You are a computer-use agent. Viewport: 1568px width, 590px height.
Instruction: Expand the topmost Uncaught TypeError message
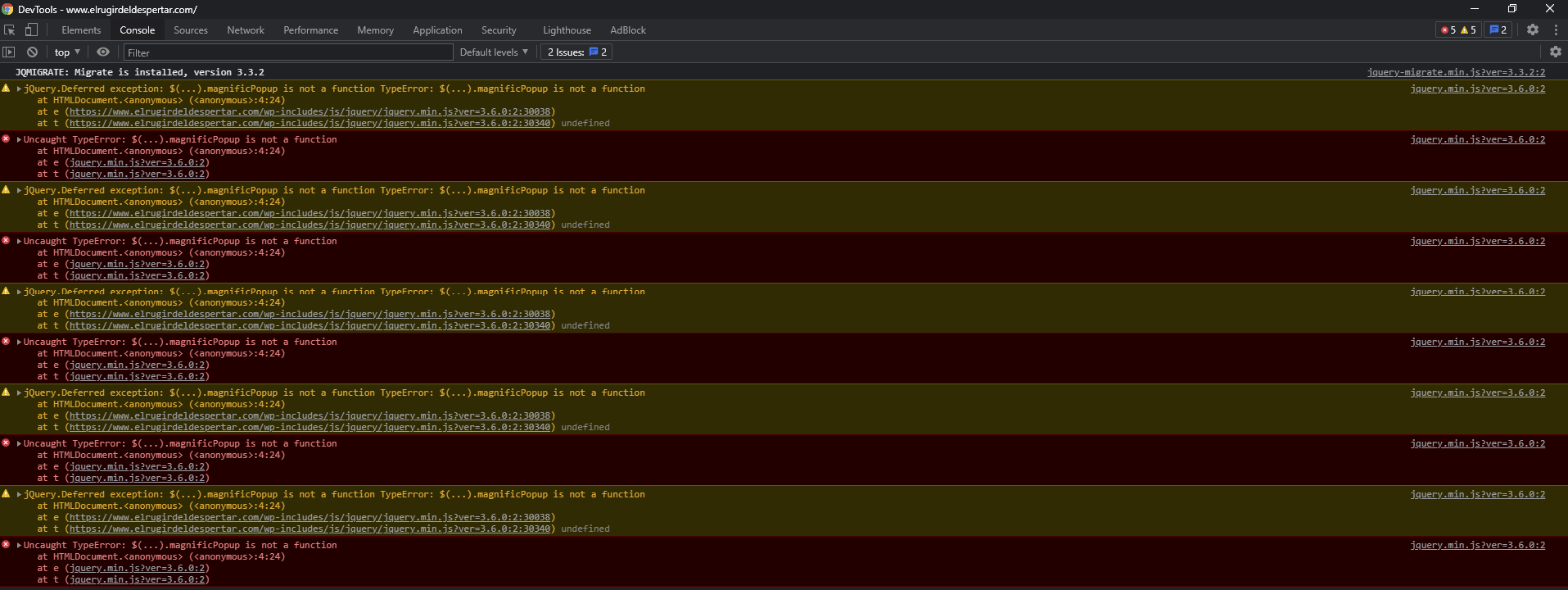(x=19, y=139)
